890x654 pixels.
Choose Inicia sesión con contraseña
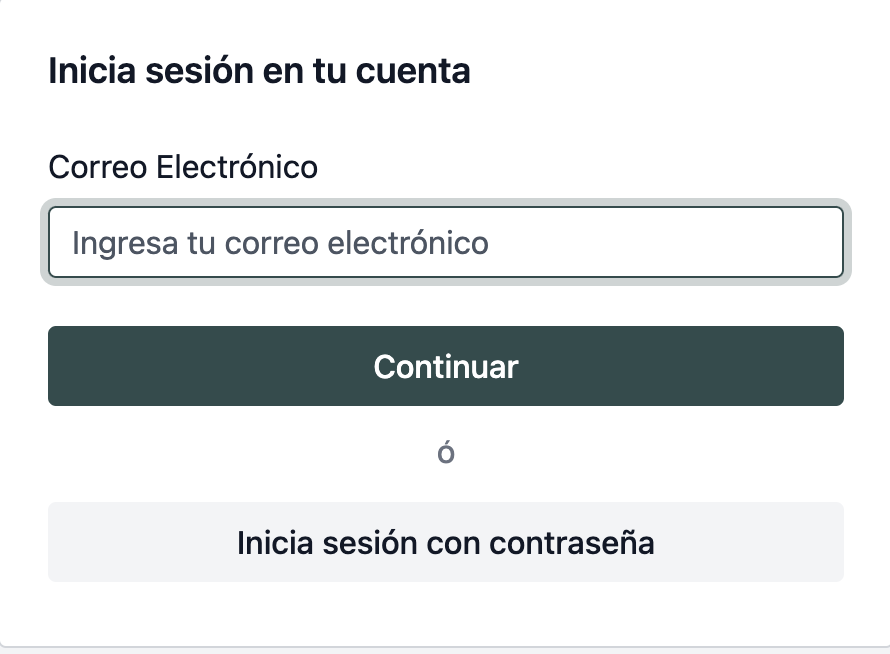point(445,542)
